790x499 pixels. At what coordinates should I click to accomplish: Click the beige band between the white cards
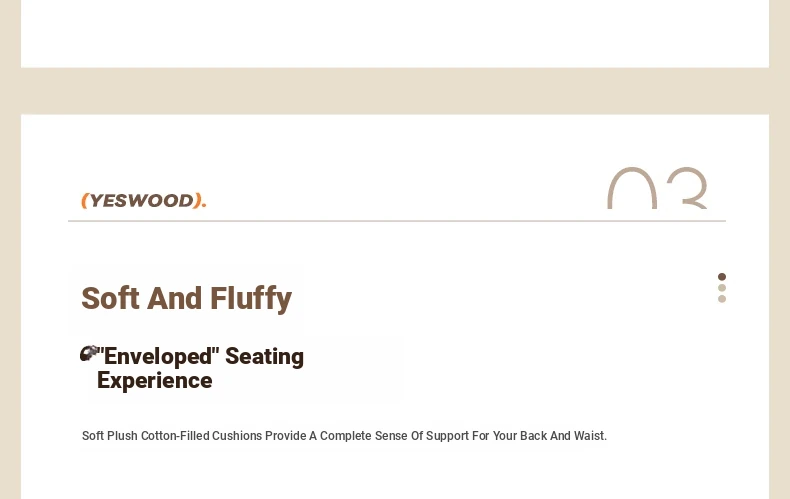[395, 91]
